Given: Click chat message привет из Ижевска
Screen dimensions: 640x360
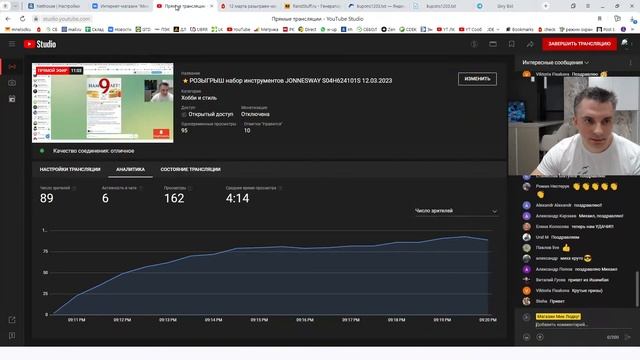Looking at the screenshot, I should (x=588, y=280).
